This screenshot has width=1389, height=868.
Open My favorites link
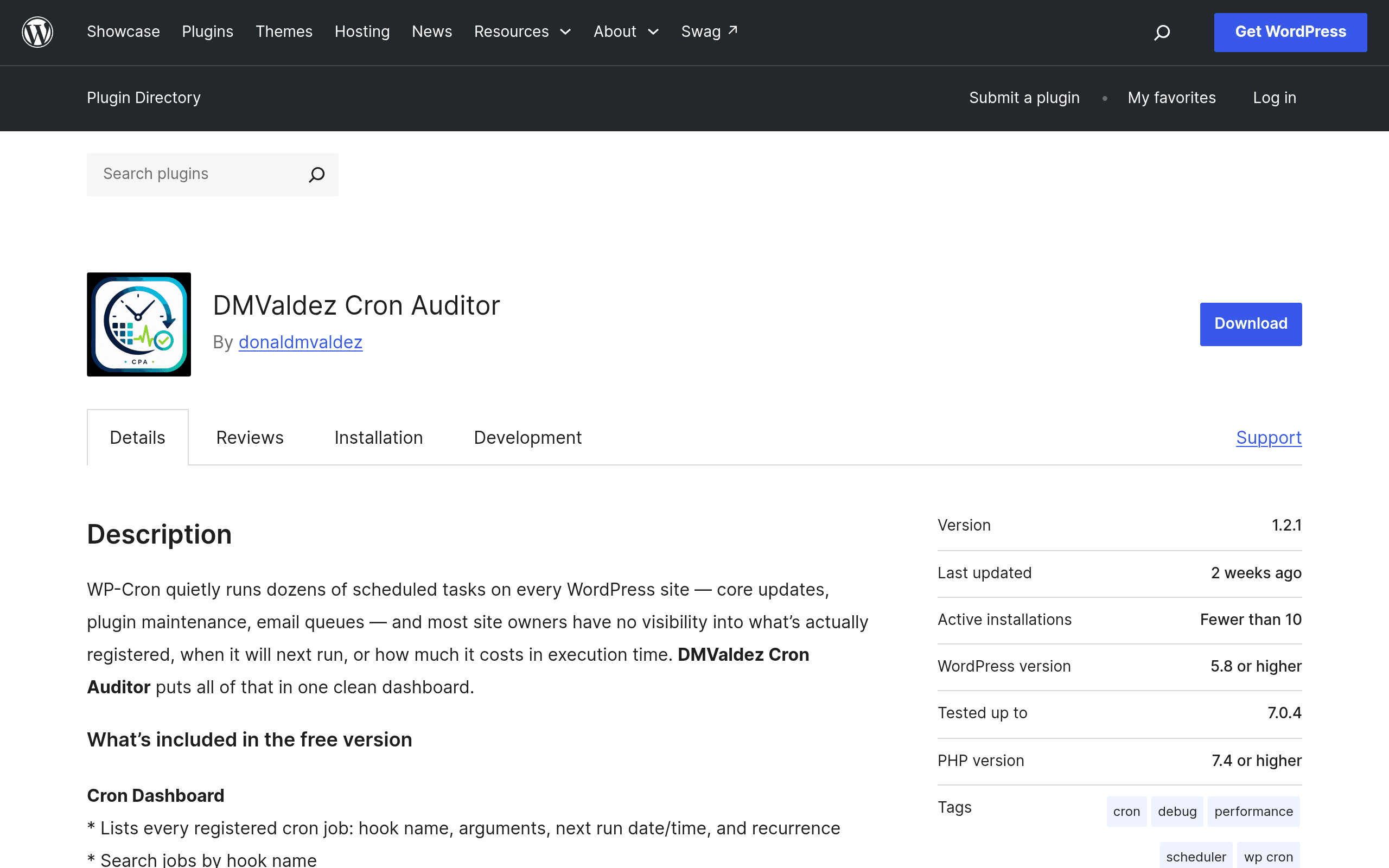[x=1171, y=98]
